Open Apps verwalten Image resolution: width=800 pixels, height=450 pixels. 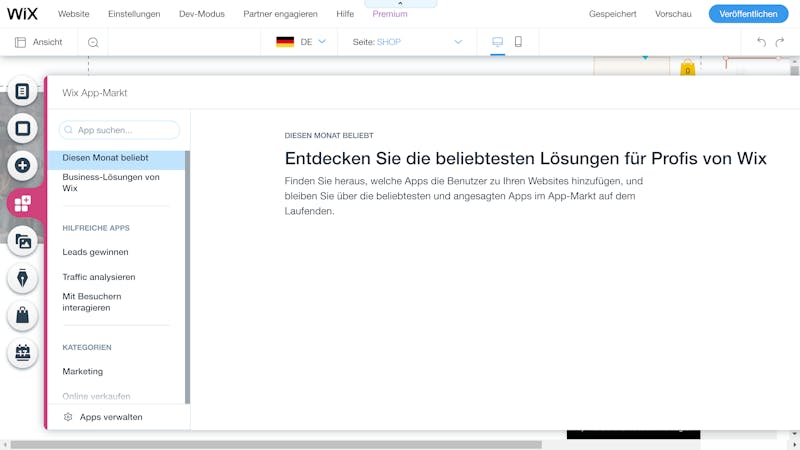click(111, 417)
